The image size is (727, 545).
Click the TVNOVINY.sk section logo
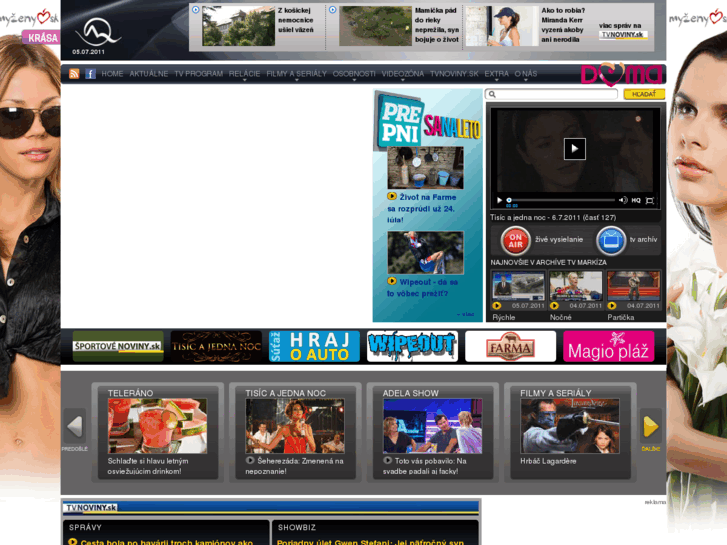[x=90, y=507]
